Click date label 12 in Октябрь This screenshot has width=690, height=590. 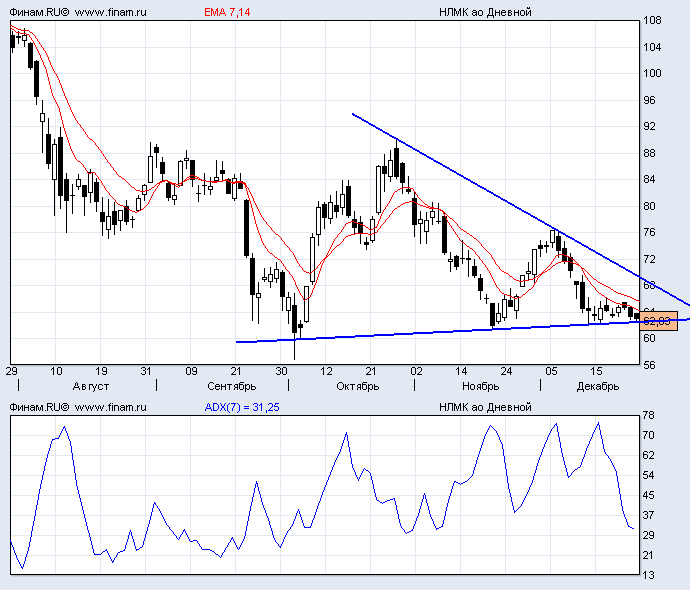tap(326, 371)
